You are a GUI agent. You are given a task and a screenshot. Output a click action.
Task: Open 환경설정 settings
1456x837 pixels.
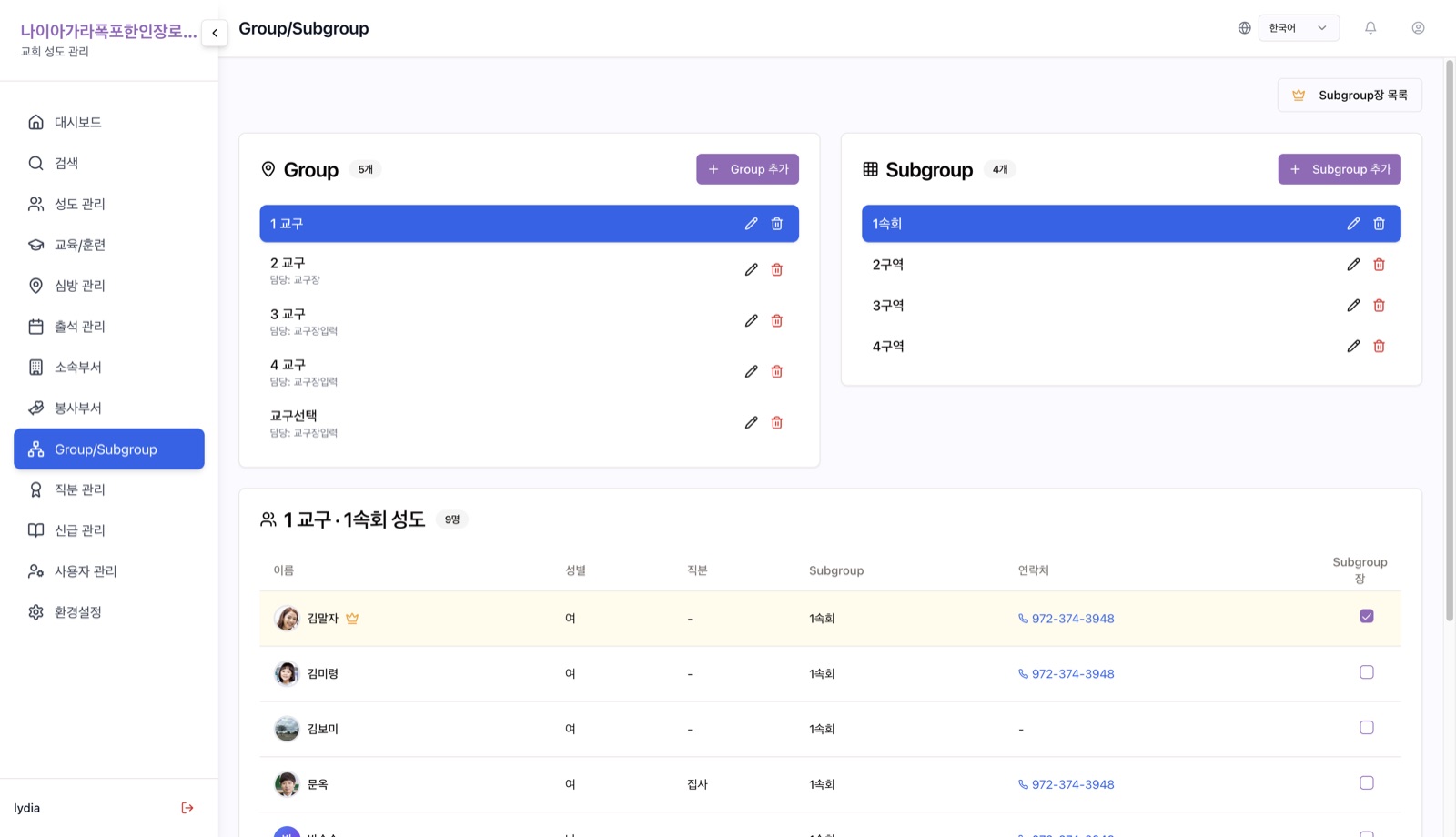click(x=109, y=612)
